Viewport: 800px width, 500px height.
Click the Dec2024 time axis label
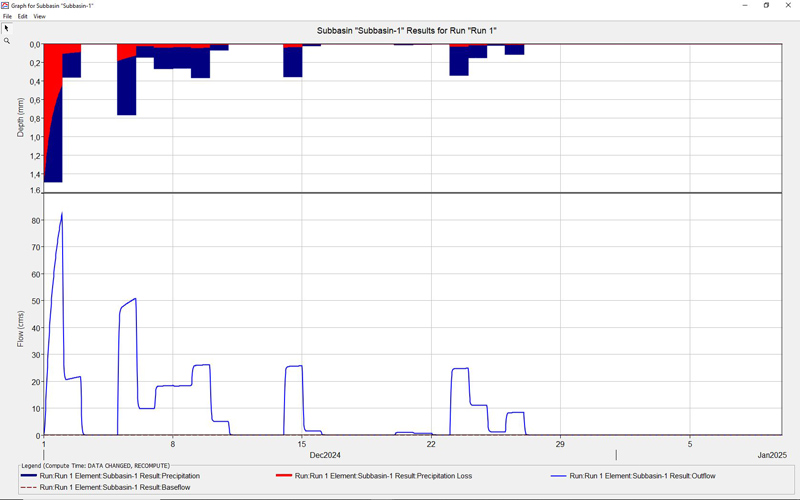point(325,455)
